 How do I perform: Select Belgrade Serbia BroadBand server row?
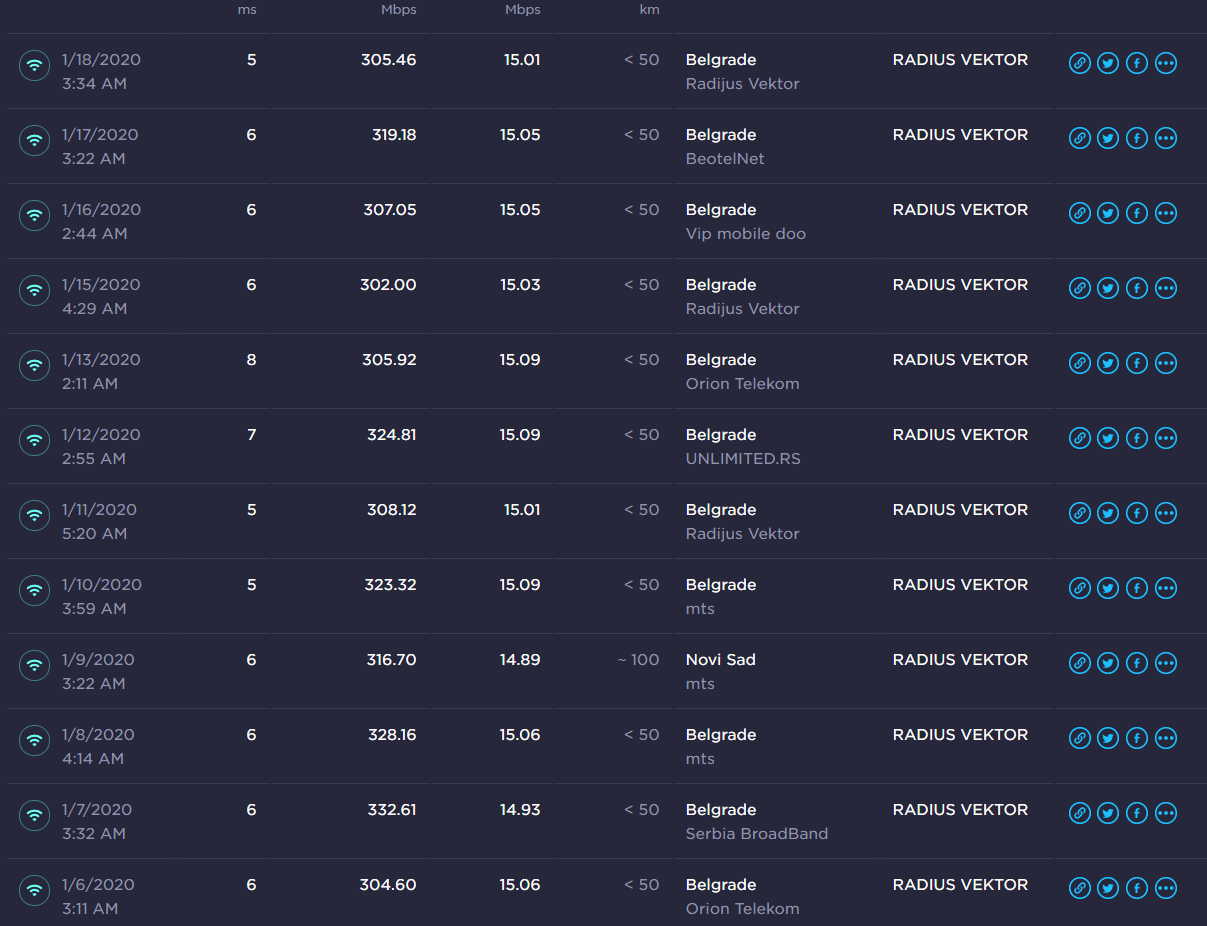coord(756,821)
